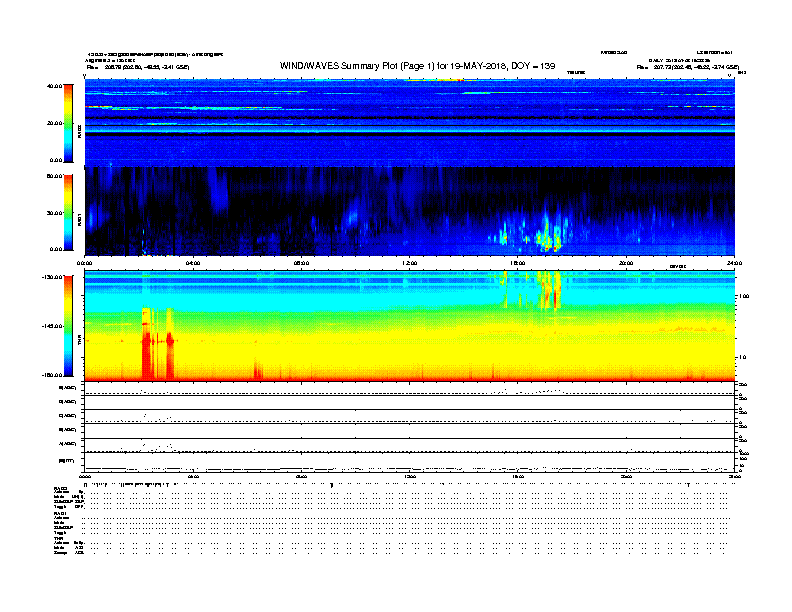Click the 08:00 tick label under RAD1 panel
Screen dimensions: 792x612
point(301,263)
